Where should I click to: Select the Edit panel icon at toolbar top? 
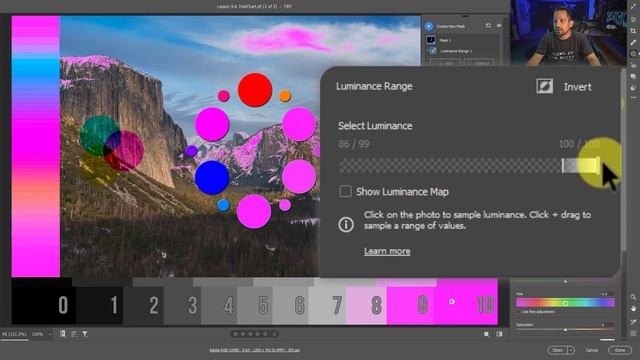pyautogui.click(x=633, y=19)
